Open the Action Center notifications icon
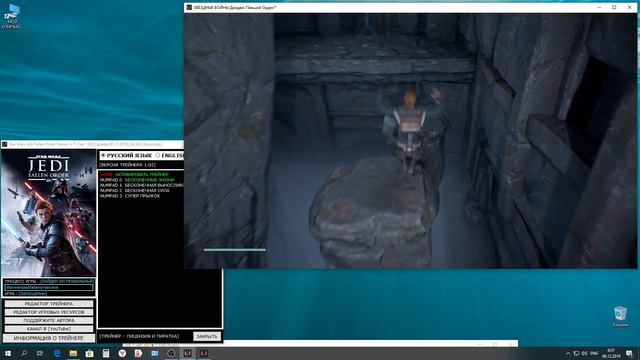640x360 pixels. point(629,353)
